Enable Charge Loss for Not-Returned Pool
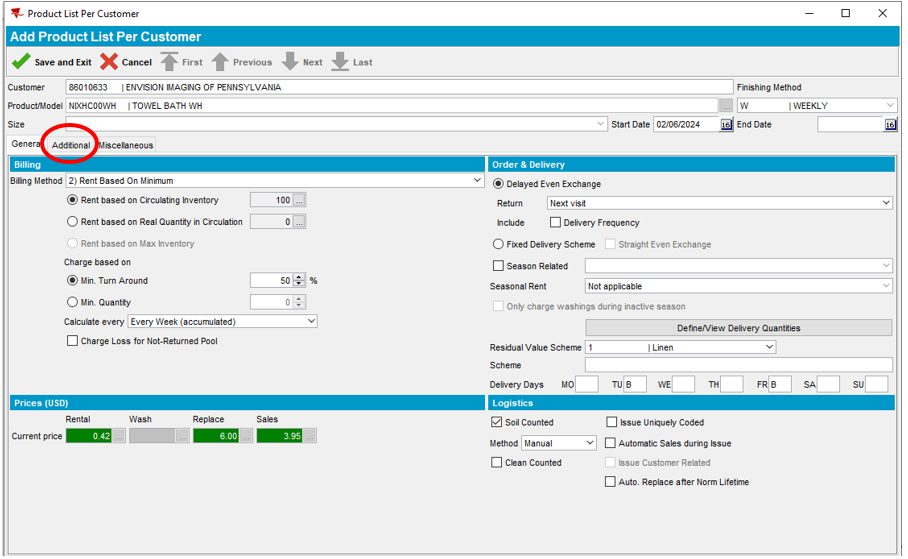The height and width of the screenshot is (559, 908). pos(72,341)
